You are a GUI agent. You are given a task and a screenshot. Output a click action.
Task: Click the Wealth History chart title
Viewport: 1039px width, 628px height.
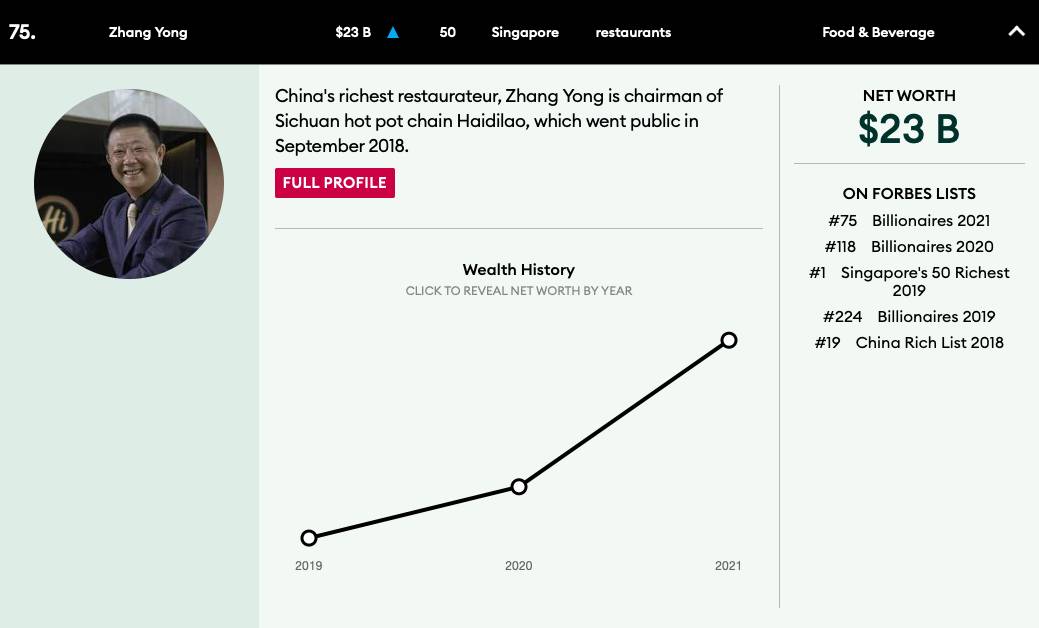pyautogui.click(x=518, y=269)
